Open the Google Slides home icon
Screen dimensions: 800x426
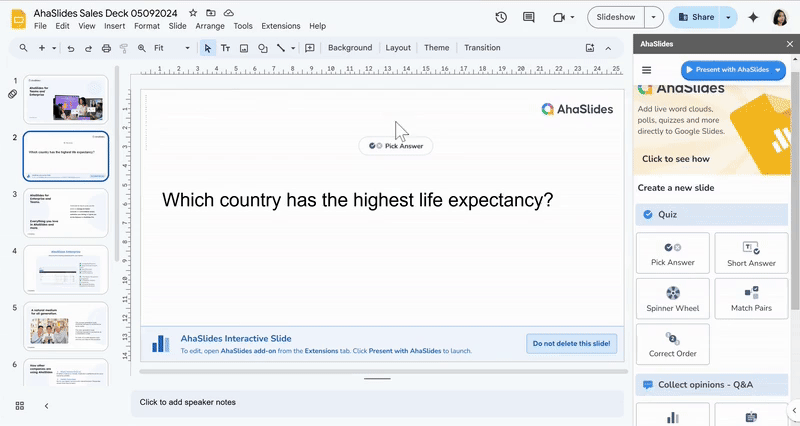18,19
